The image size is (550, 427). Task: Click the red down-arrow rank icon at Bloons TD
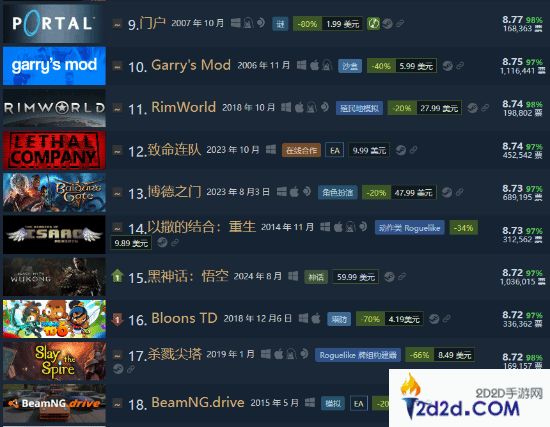[x=117, y=319]
